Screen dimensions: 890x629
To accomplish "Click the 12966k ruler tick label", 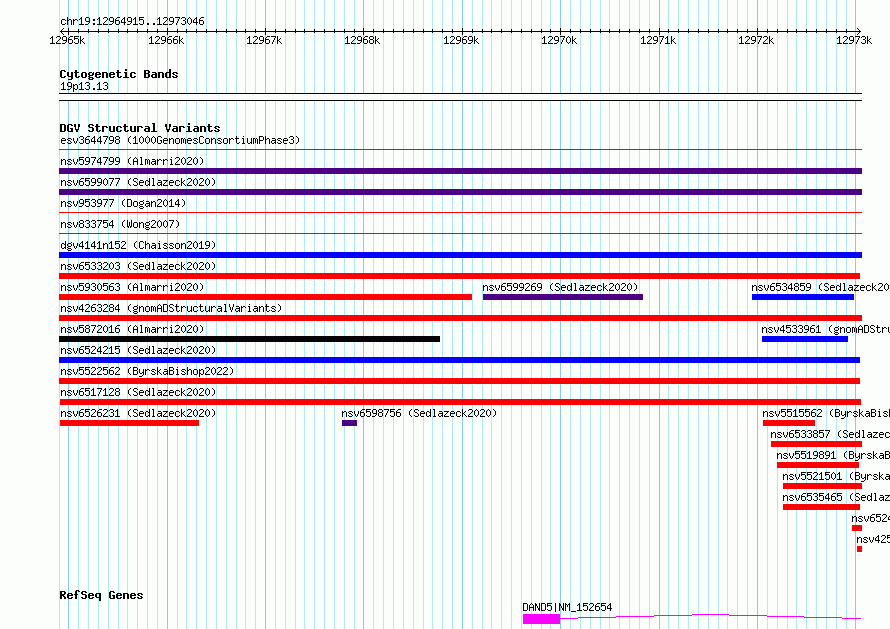I will coord(166,40).
